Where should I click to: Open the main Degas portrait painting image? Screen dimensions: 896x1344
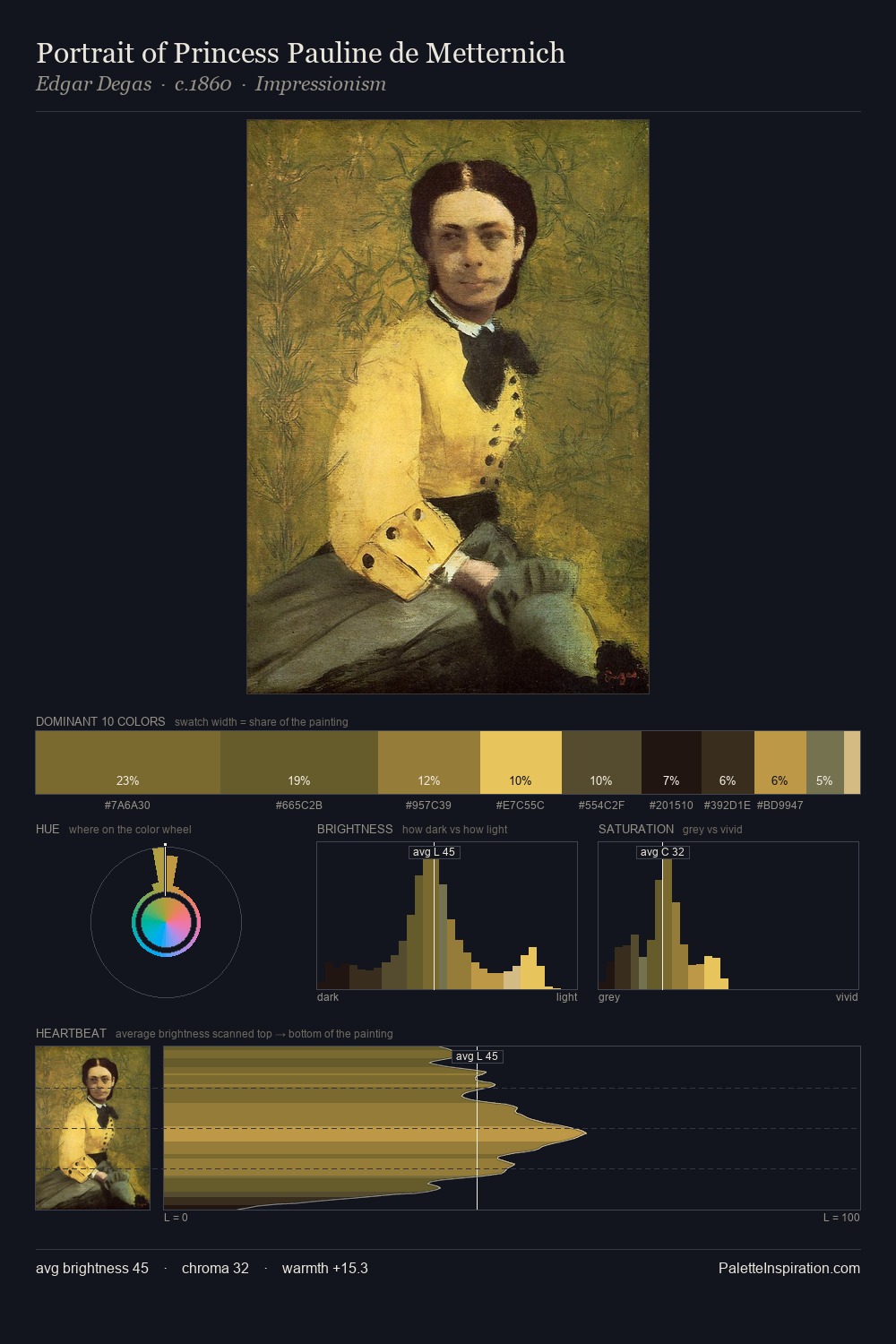click(x=448, y=407)
